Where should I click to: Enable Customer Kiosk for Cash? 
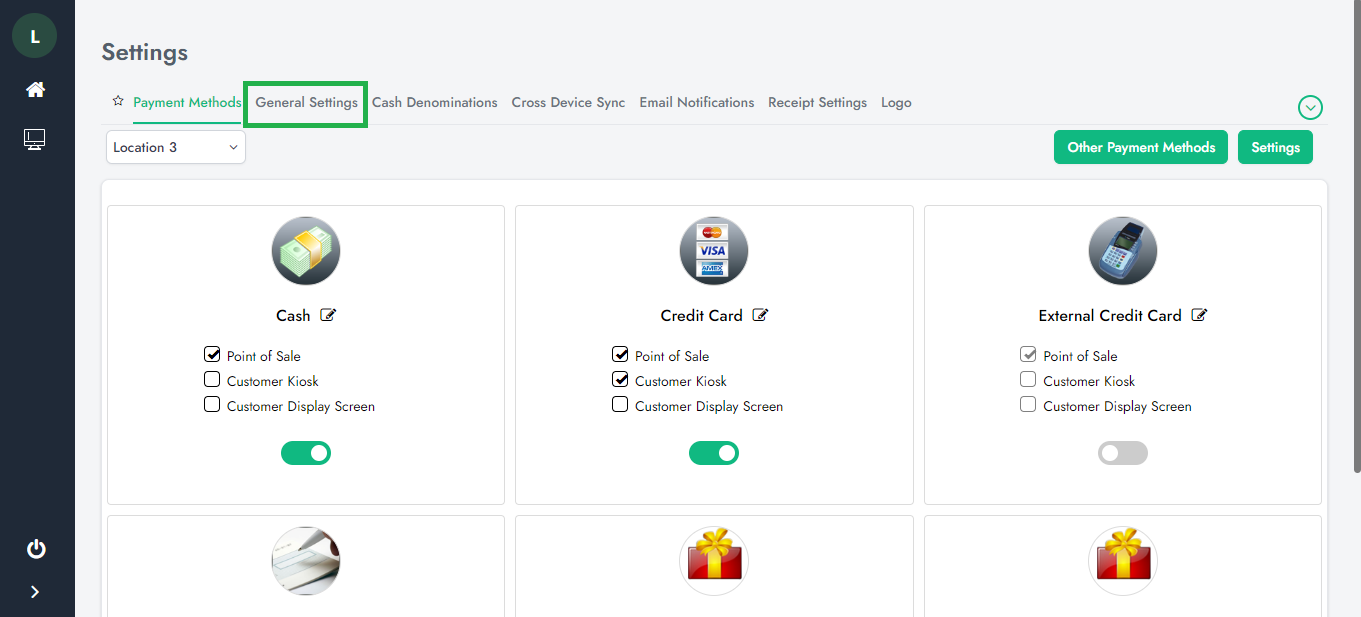[x=212, y=380]
